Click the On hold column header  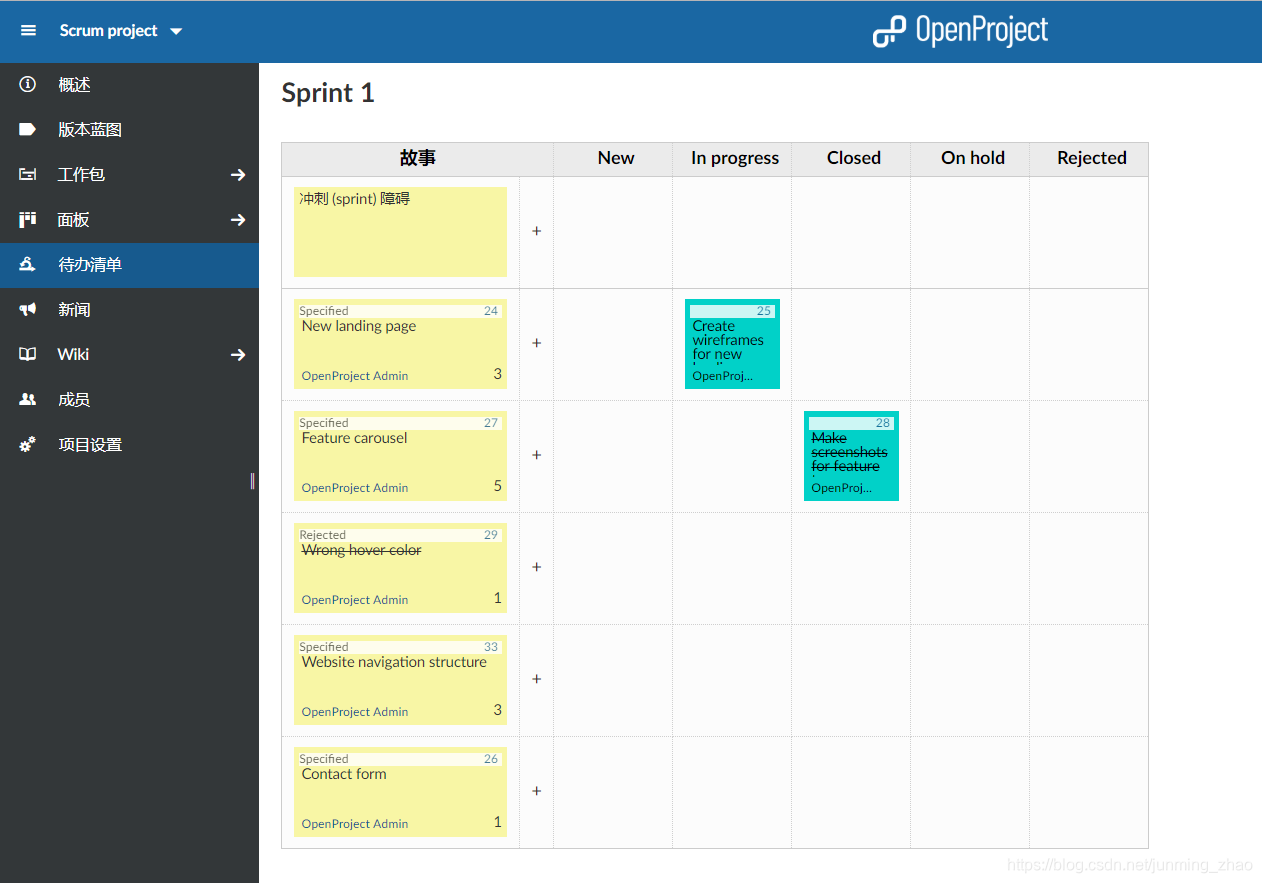click(973, 158)
